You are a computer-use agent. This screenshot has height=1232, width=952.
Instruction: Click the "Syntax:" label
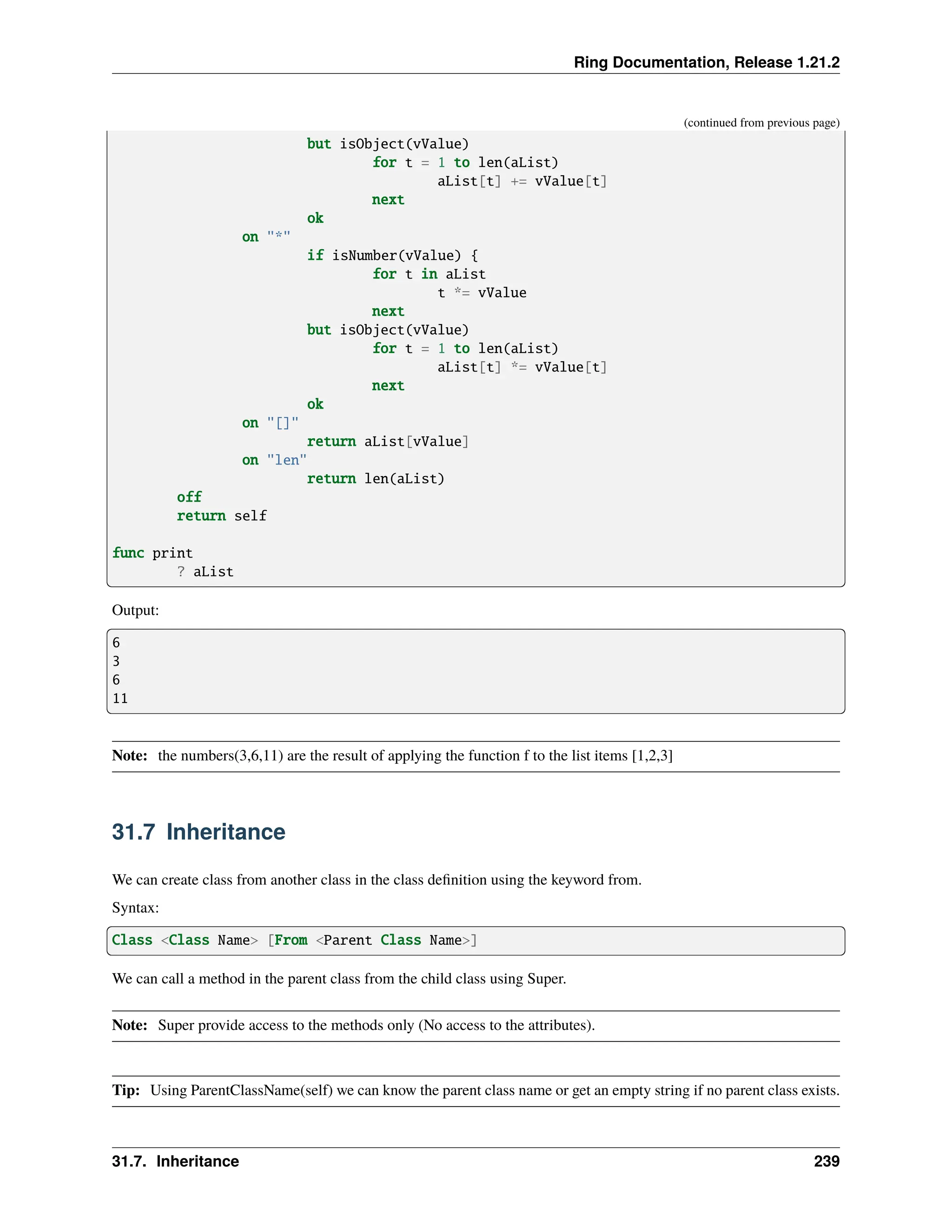135,907
